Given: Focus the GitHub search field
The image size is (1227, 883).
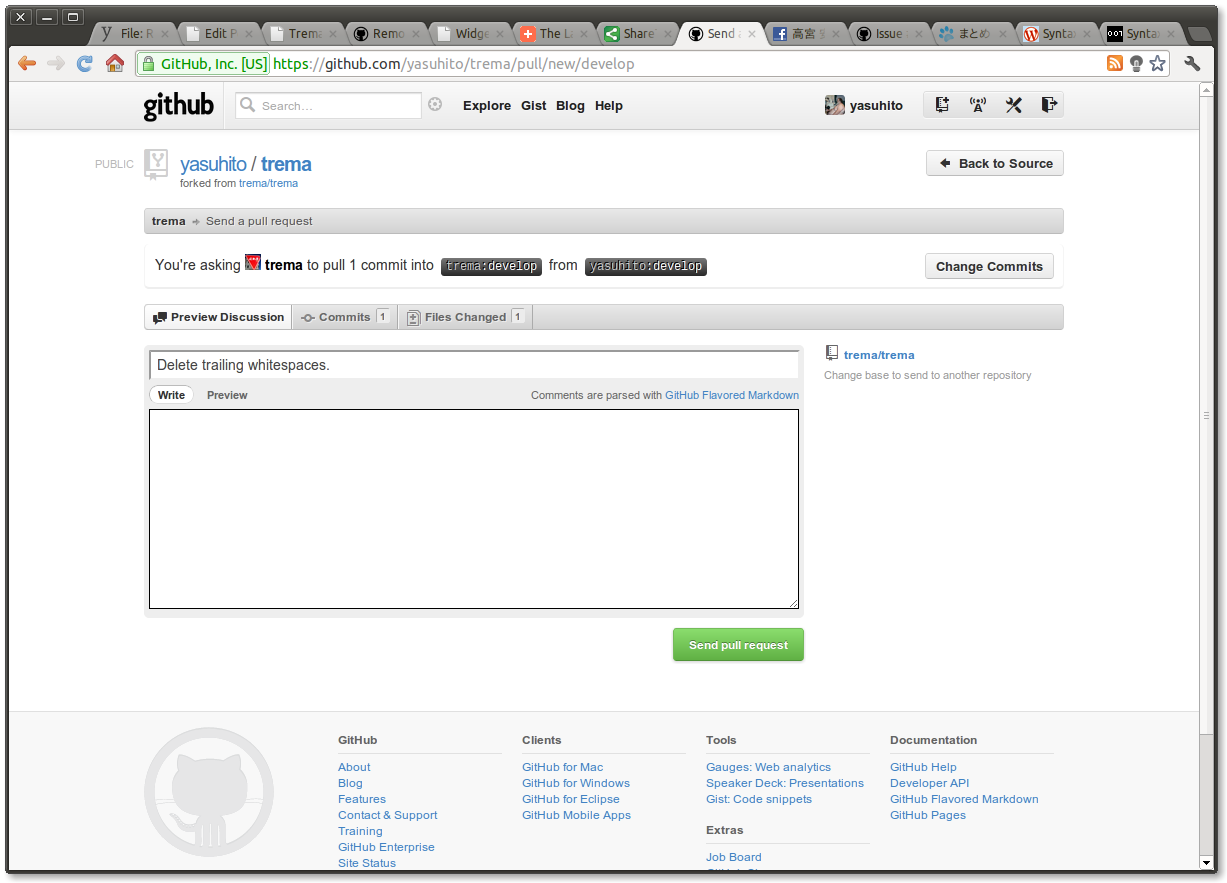Looking at the screenshot, I should (329, 105).
